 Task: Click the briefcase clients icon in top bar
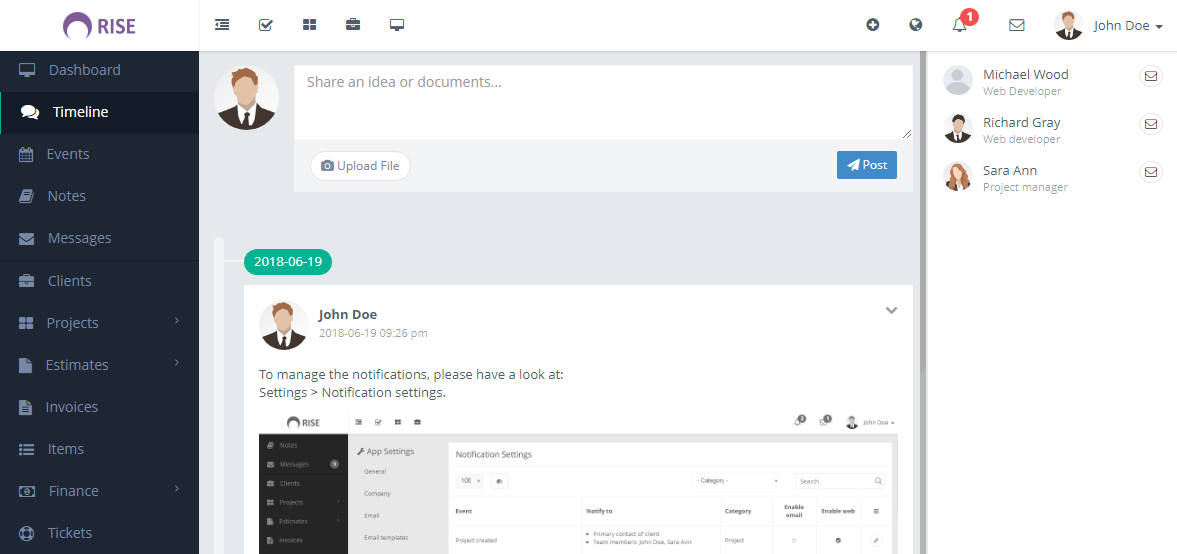(353, 25)
